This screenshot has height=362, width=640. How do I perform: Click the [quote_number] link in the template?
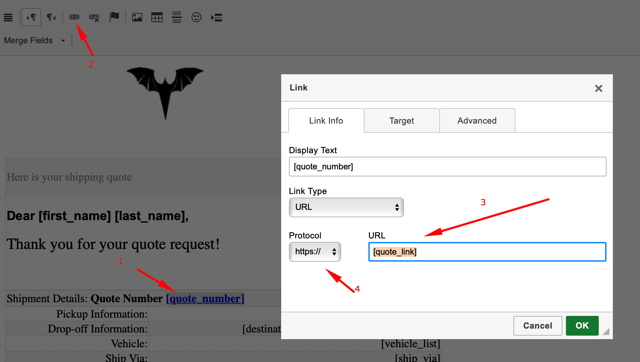click(x=205, y=298)
